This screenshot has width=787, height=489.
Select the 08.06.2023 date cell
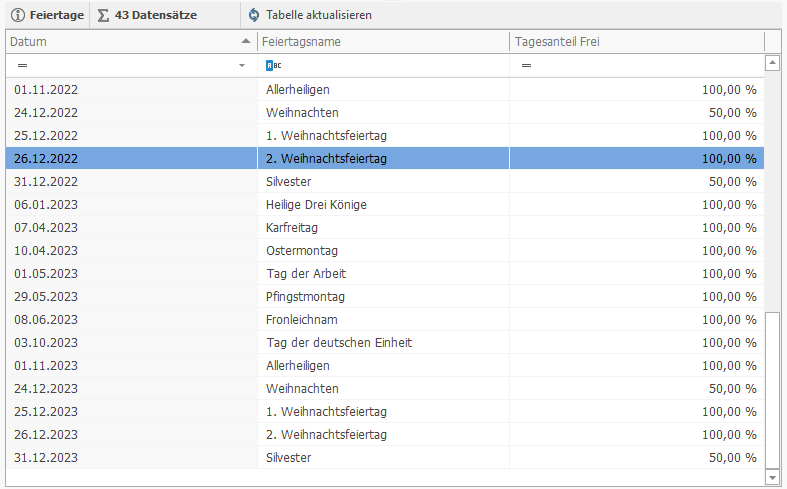[x=132, y=320]
